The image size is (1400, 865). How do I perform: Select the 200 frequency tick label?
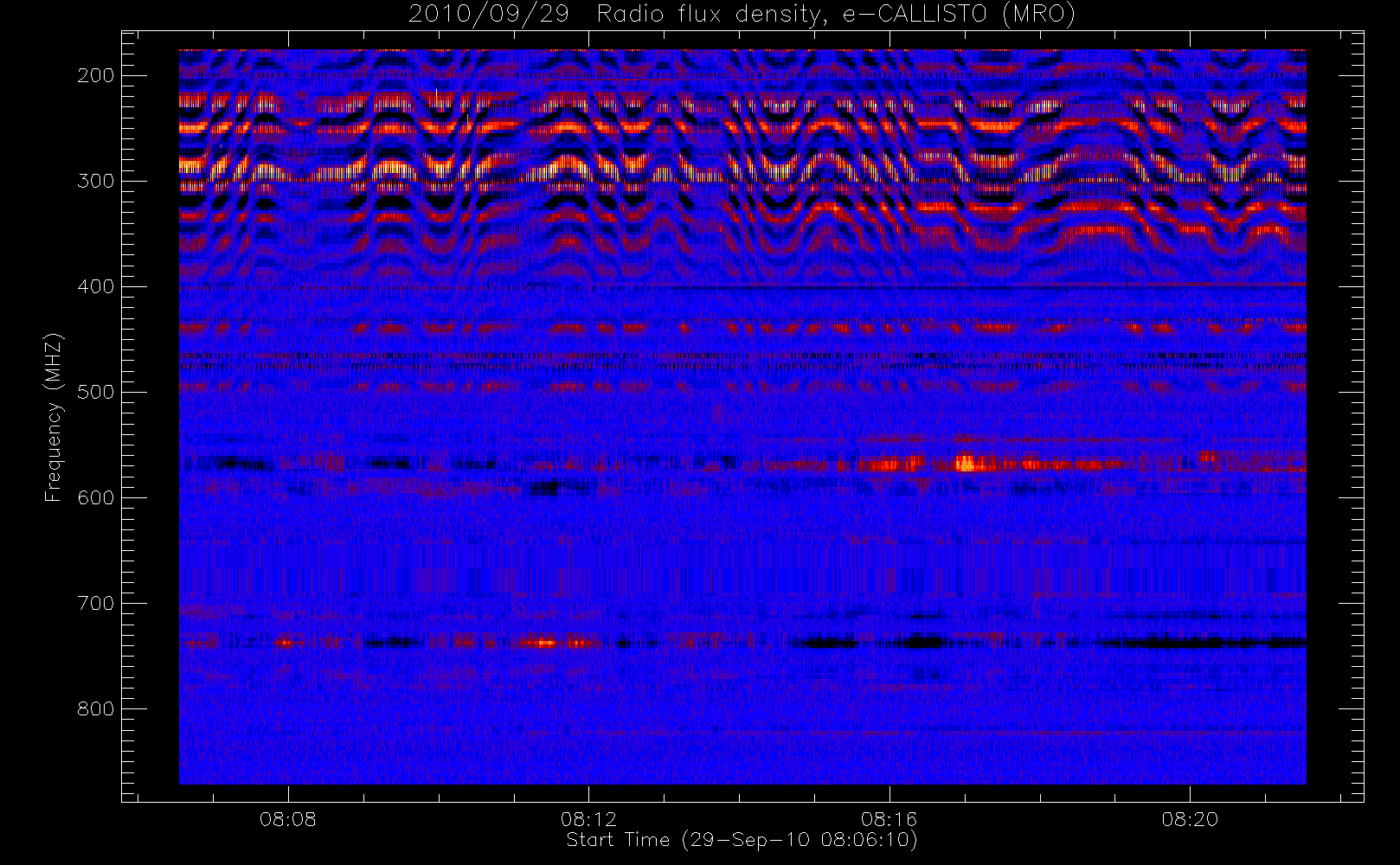click(x=96, y=75)
